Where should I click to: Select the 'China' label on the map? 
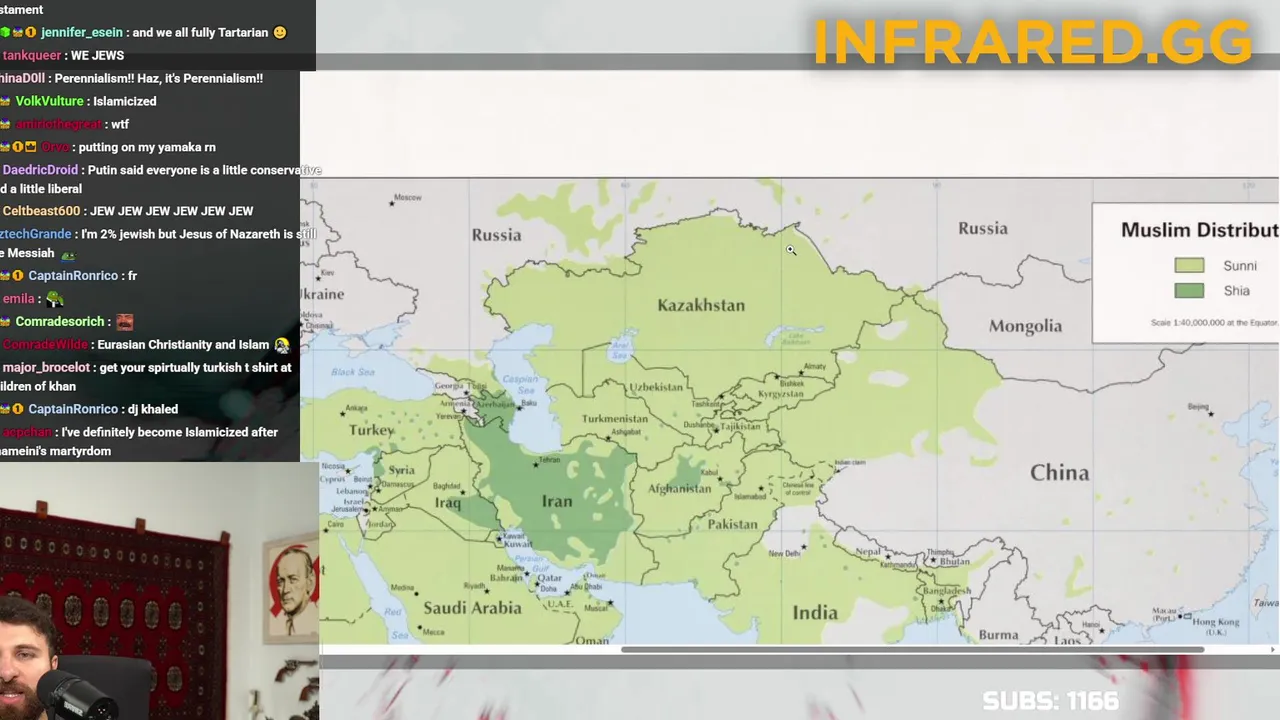coord(1060,472)
